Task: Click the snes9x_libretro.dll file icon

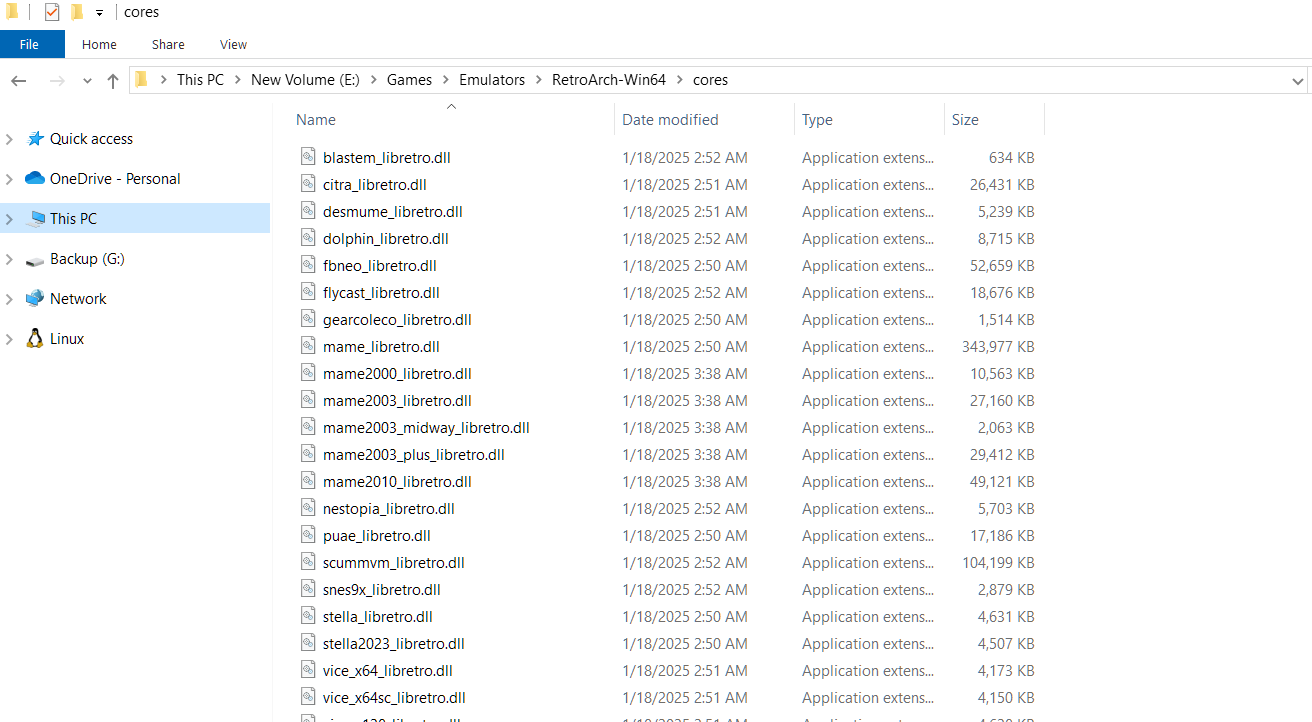Action: pos(307,589)
